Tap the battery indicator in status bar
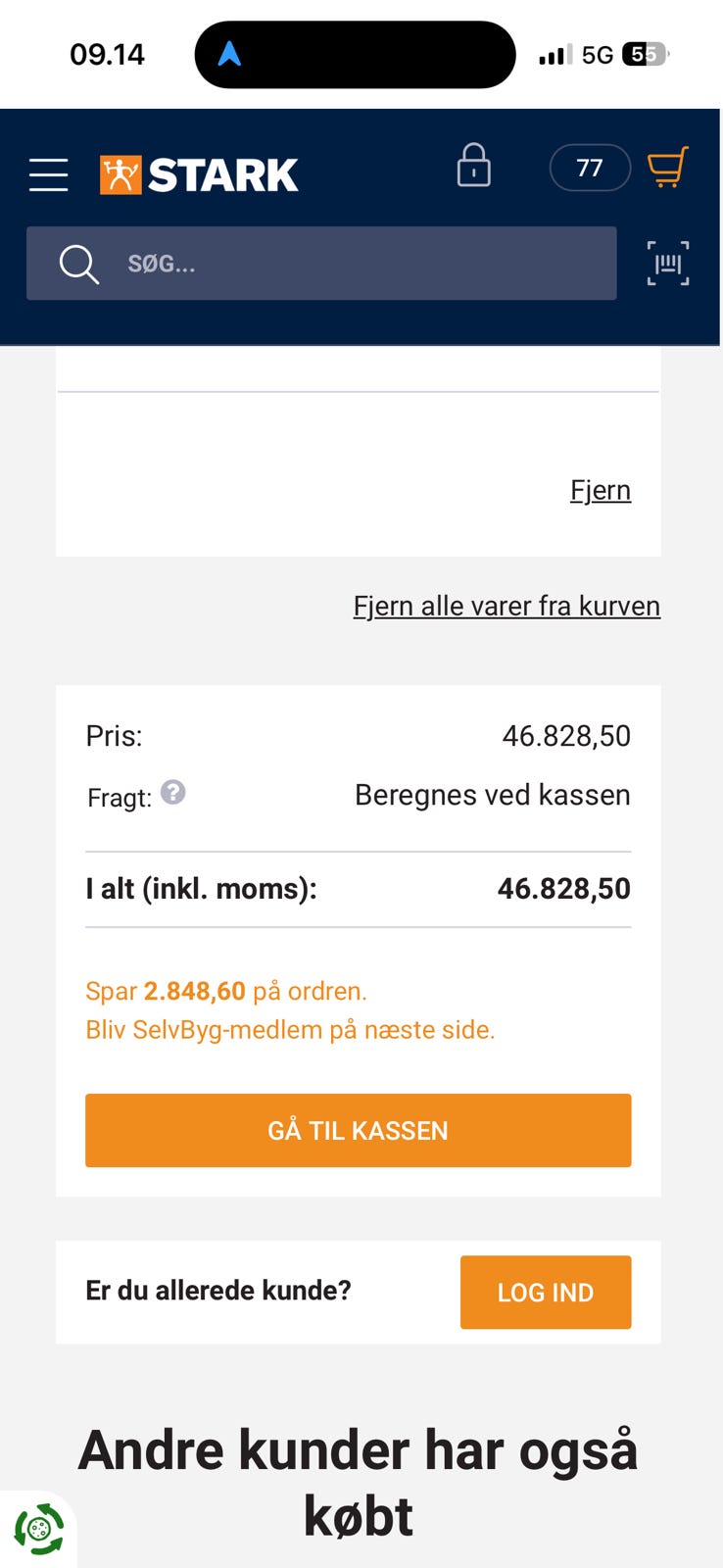The height and width of the screenshot is (1568, 723). click(644, 55)
